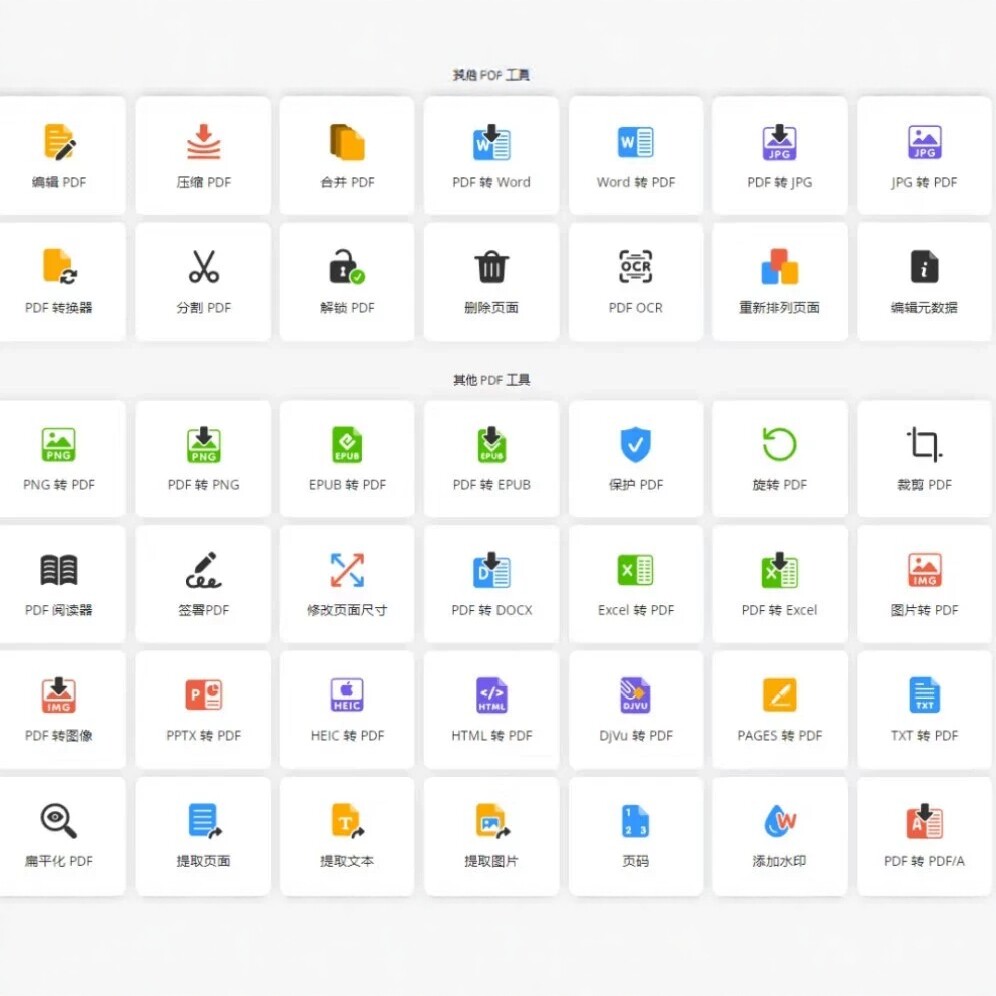This screenshot has height=996, width=996.
Task: 打开 合并 PDF 工具
Action: (346, 155)
